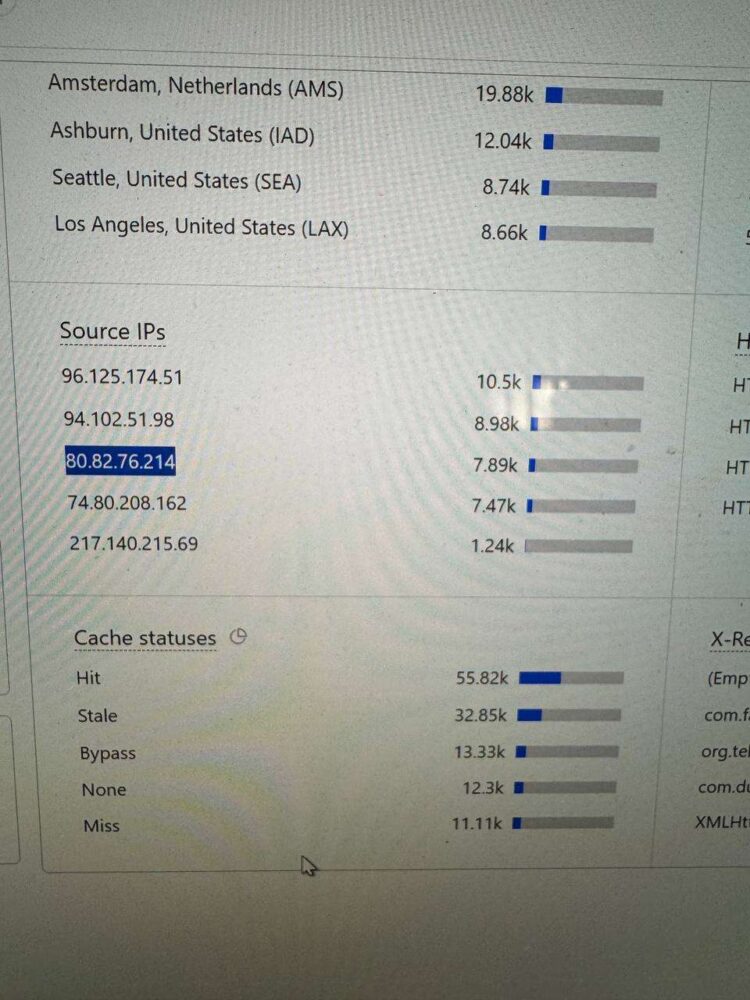
Task: Click the 10.5k bar for 96.125.174.51
Action: pyautogui.click(x=587, y=383)
